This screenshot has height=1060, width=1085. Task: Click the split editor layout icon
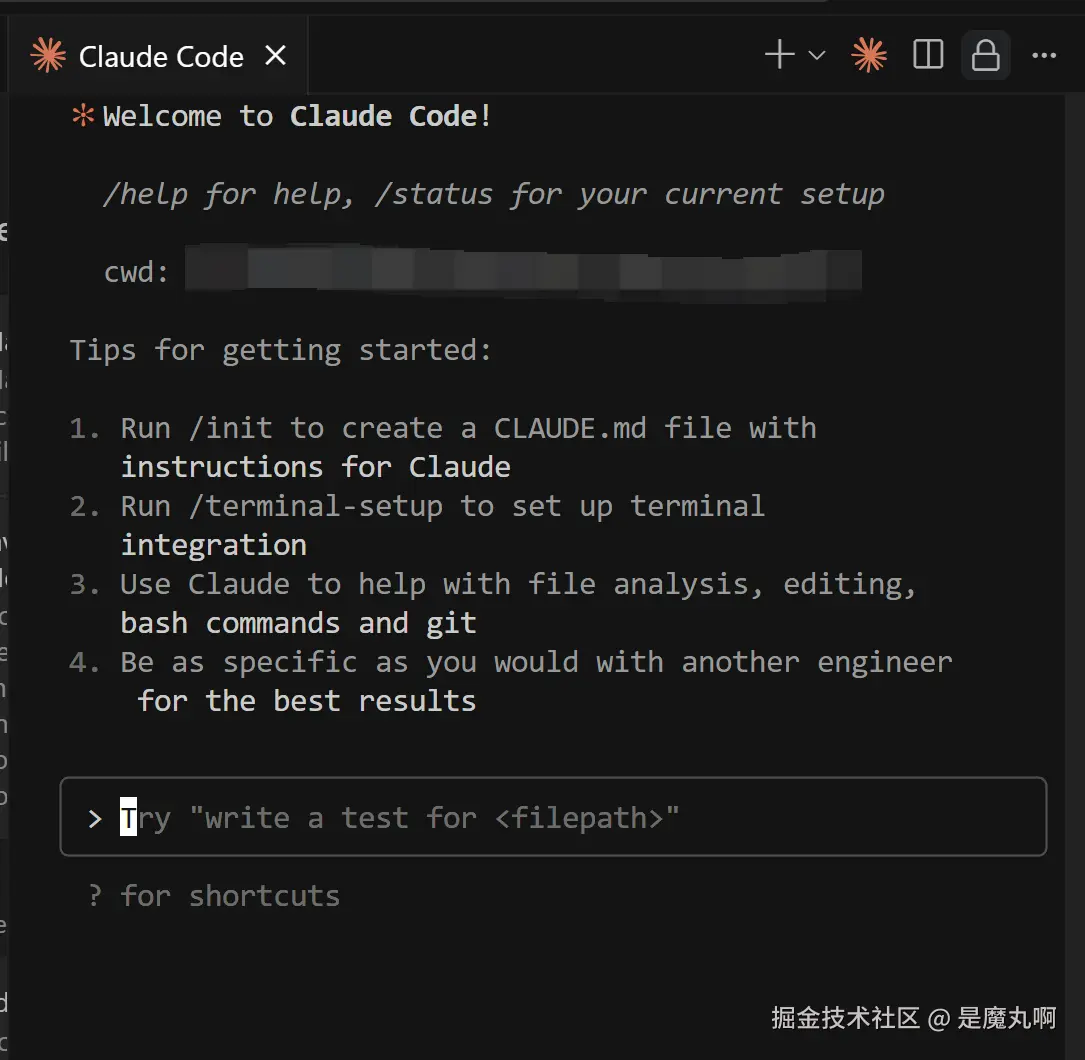pos(928,55)
